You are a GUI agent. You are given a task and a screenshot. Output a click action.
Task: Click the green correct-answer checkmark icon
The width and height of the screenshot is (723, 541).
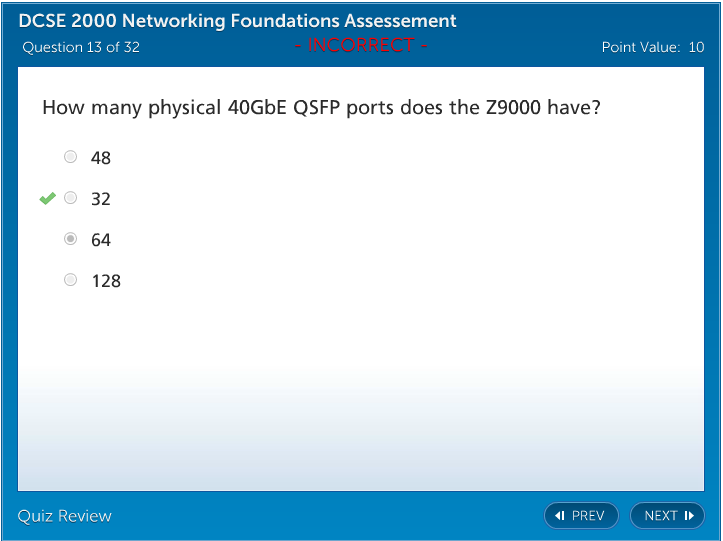(48, 199)
